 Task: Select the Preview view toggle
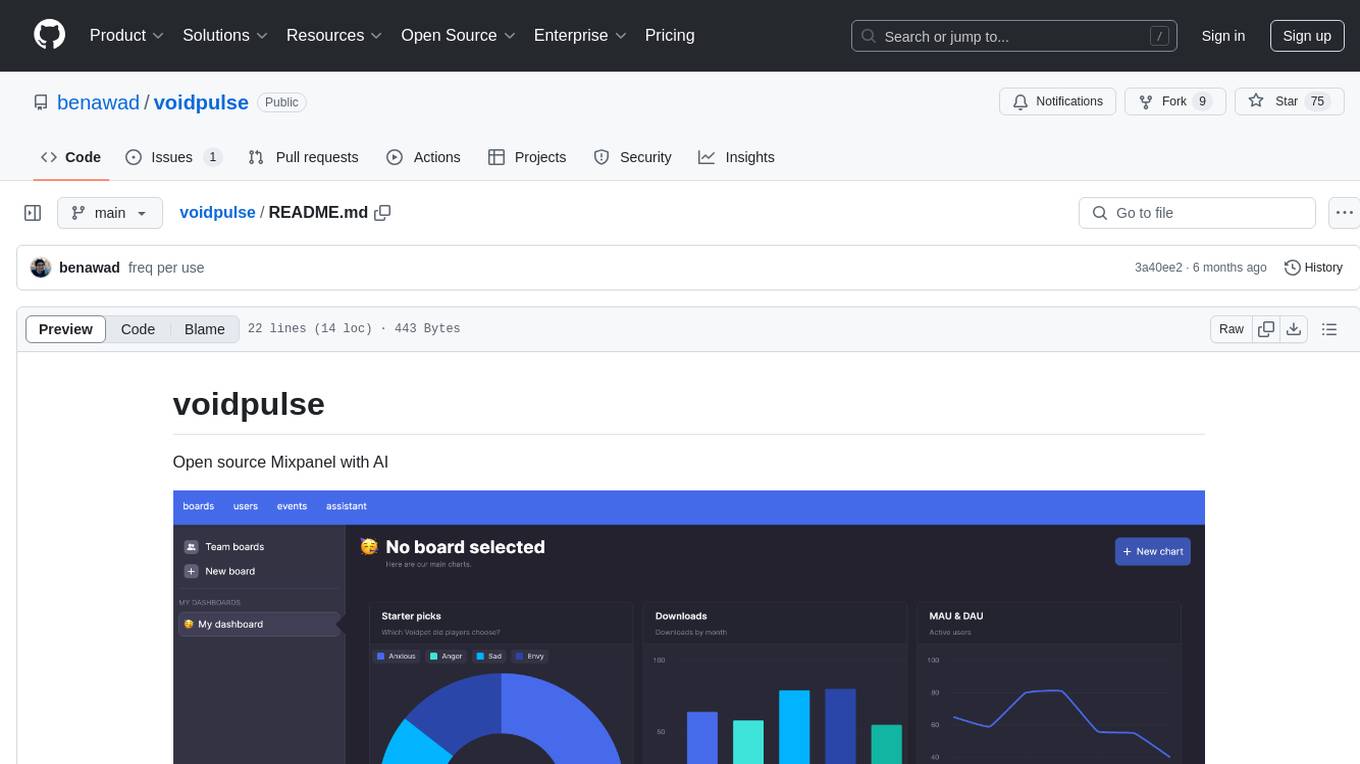pos(65,329)
